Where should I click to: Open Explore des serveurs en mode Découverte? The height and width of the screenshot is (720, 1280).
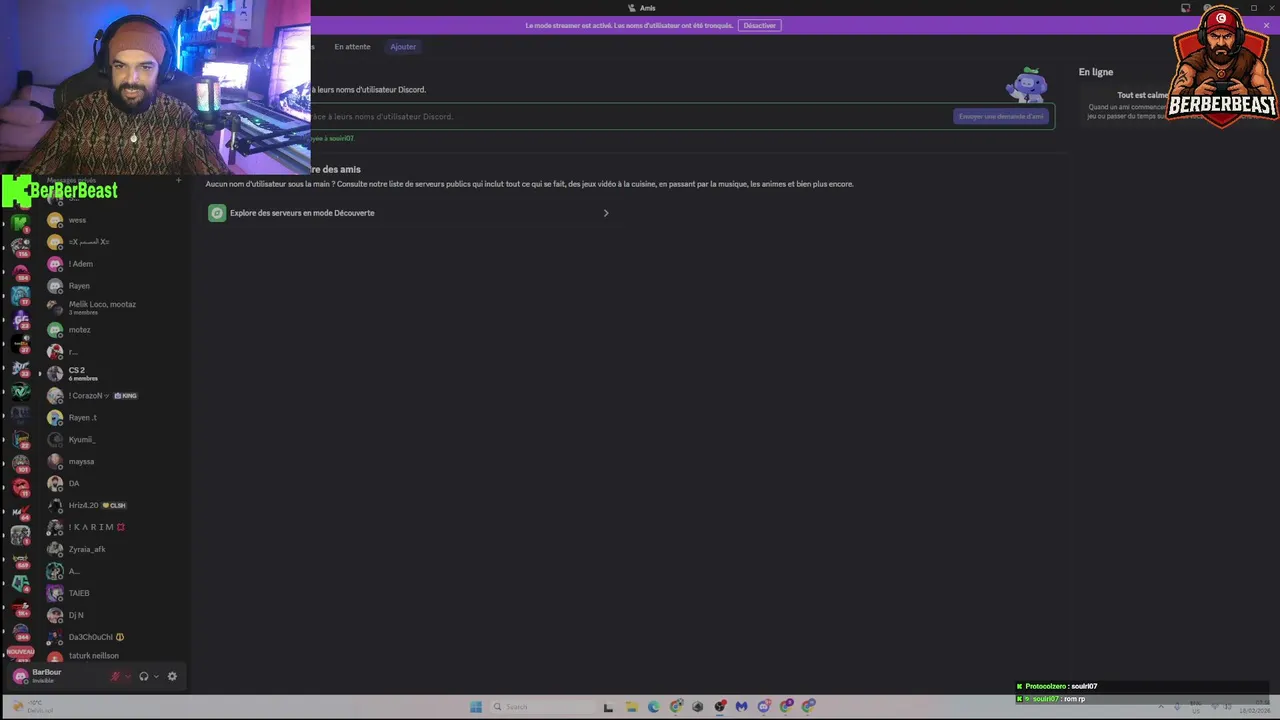[x=409, y=213]
